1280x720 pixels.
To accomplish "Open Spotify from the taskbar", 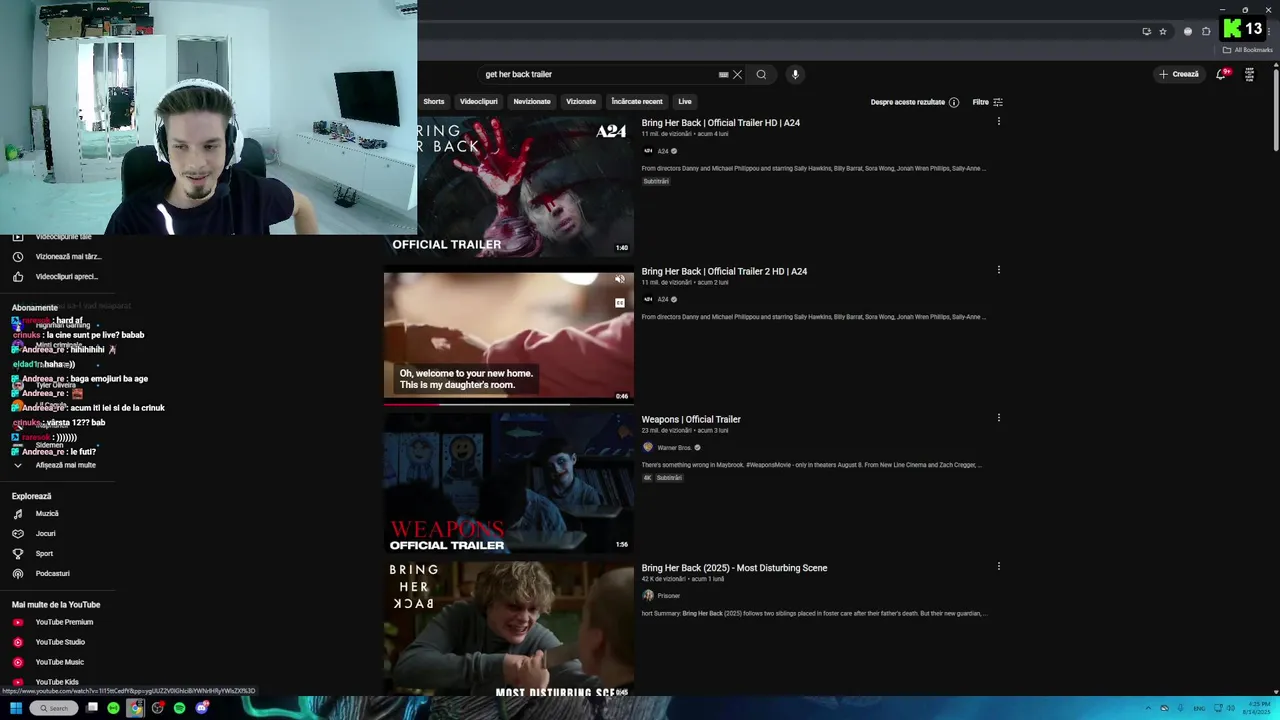I will pyautogui.click(x=179, y=708).
